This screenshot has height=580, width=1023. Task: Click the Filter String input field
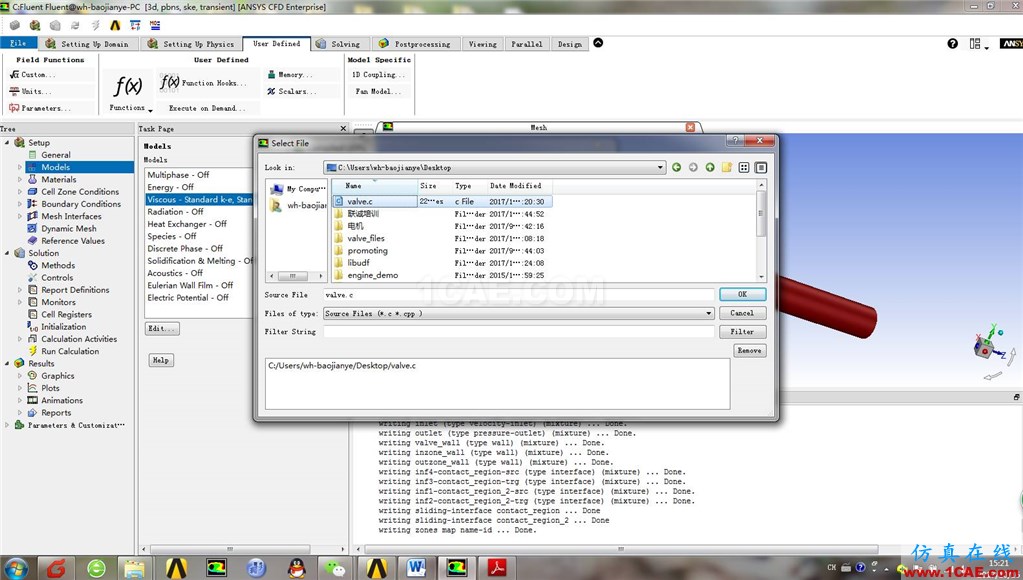[519, 332]
